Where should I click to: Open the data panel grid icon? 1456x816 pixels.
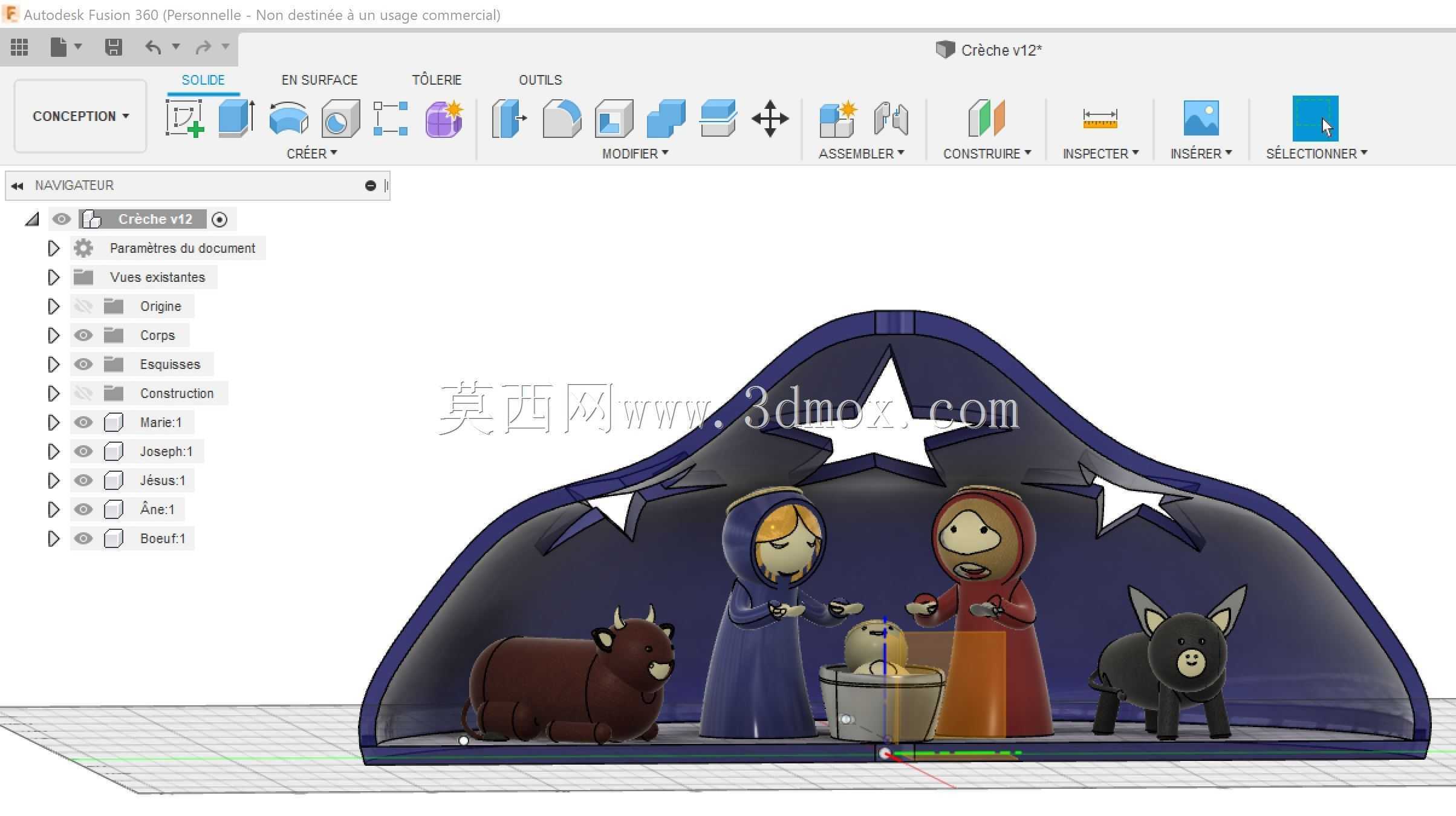(19, 47)
